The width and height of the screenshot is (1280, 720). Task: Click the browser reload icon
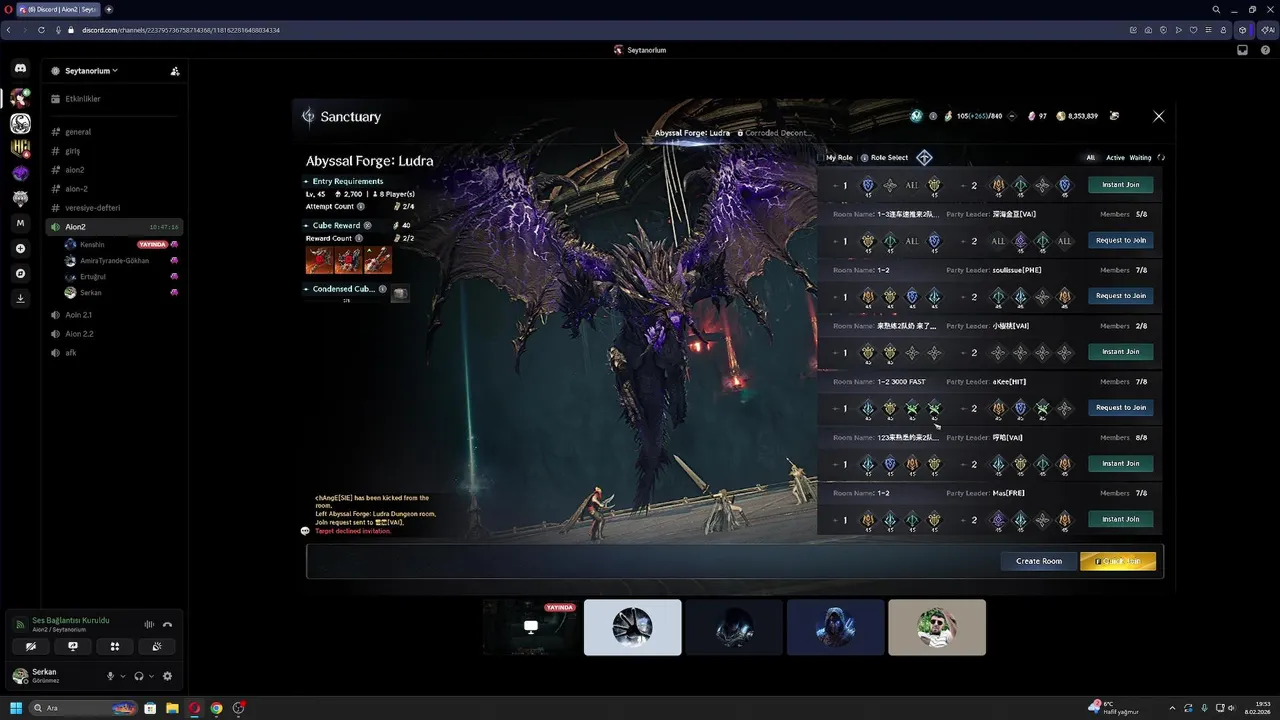(x=41, y=30)
